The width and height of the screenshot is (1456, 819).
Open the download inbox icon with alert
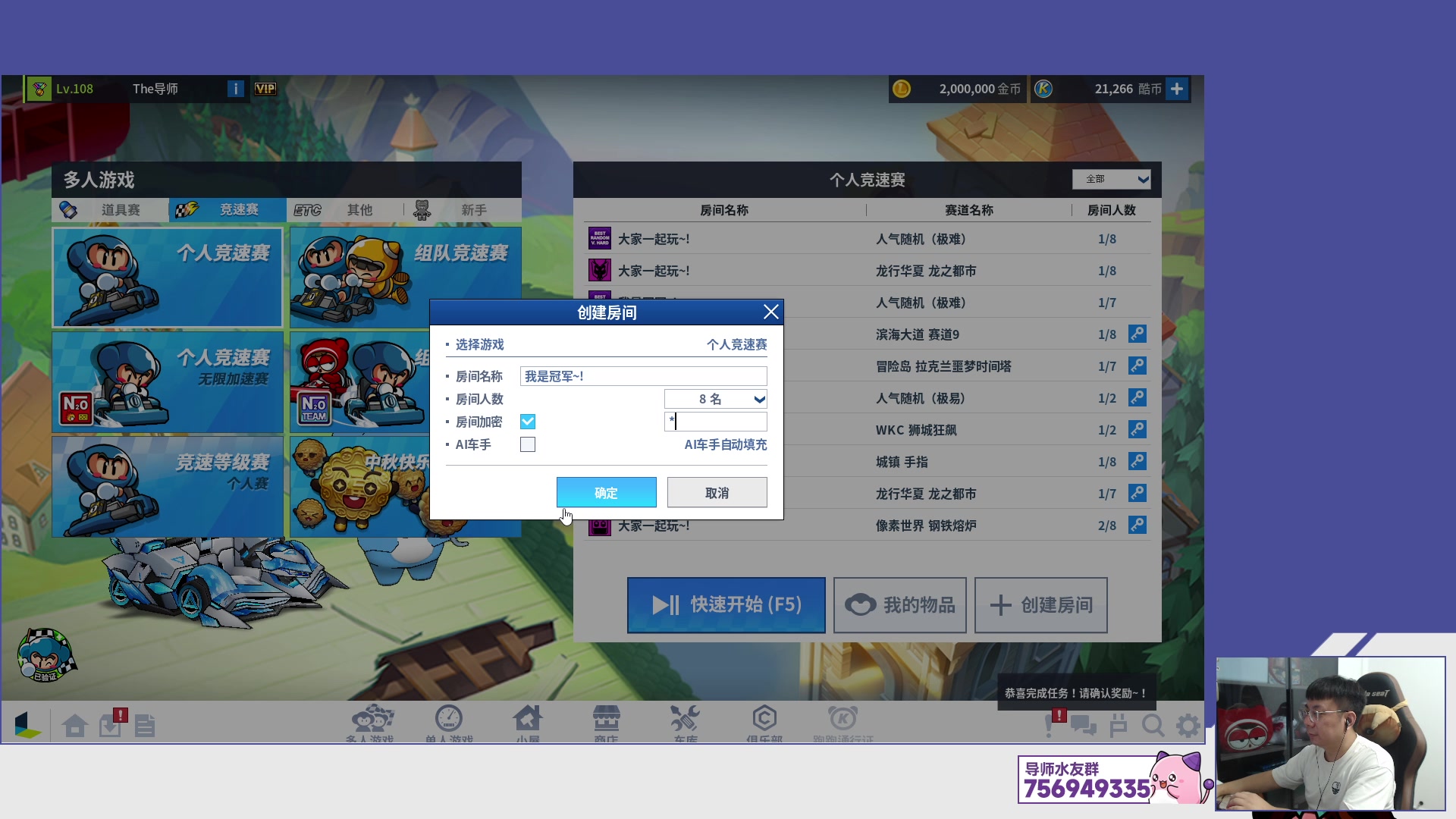pos(112,724)
